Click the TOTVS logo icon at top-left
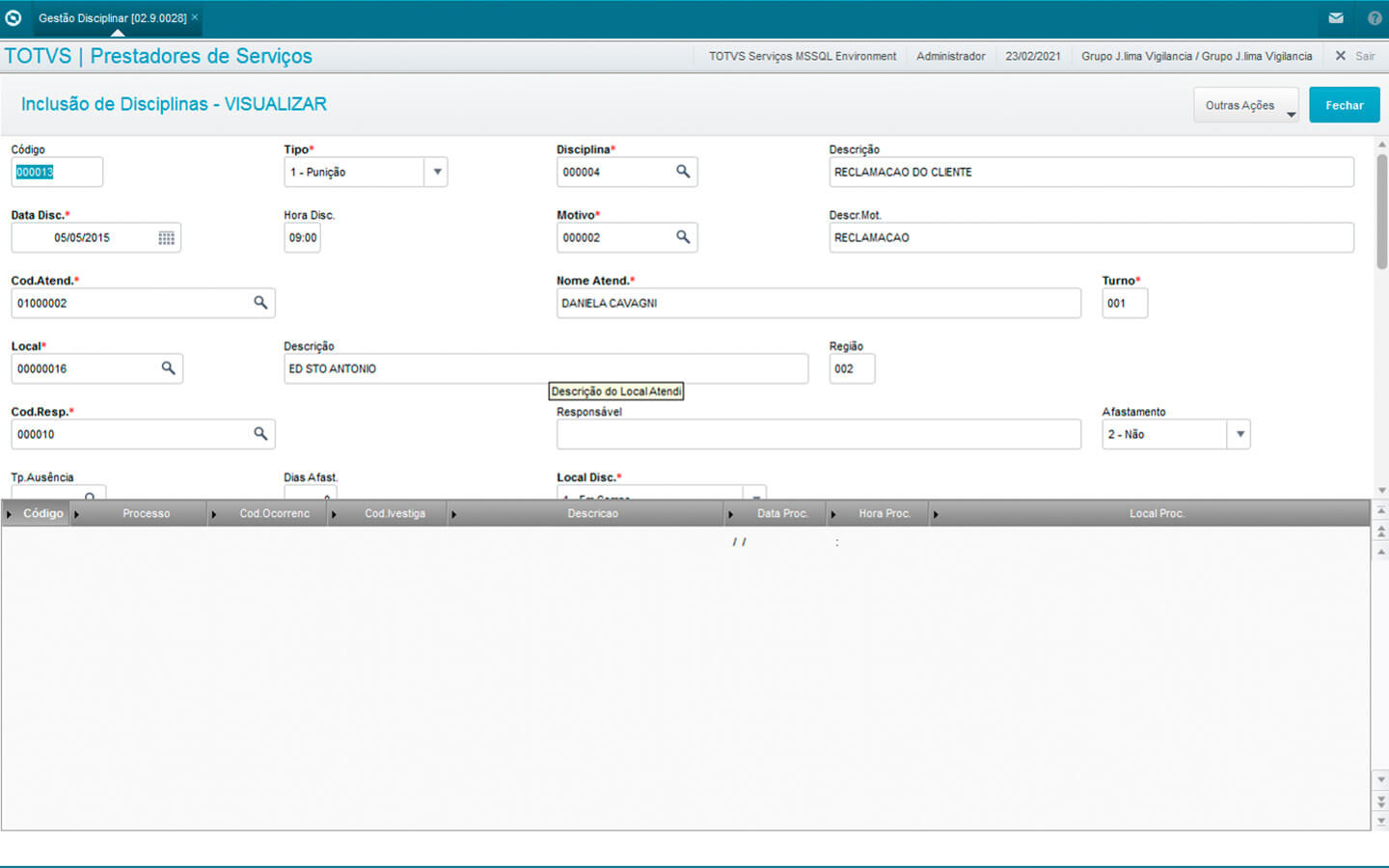 [14, 18]
